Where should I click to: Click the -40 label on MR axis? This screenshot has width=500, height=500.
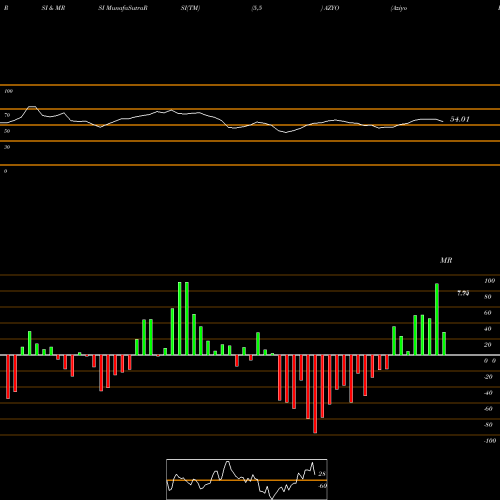(x=488, y=393)
